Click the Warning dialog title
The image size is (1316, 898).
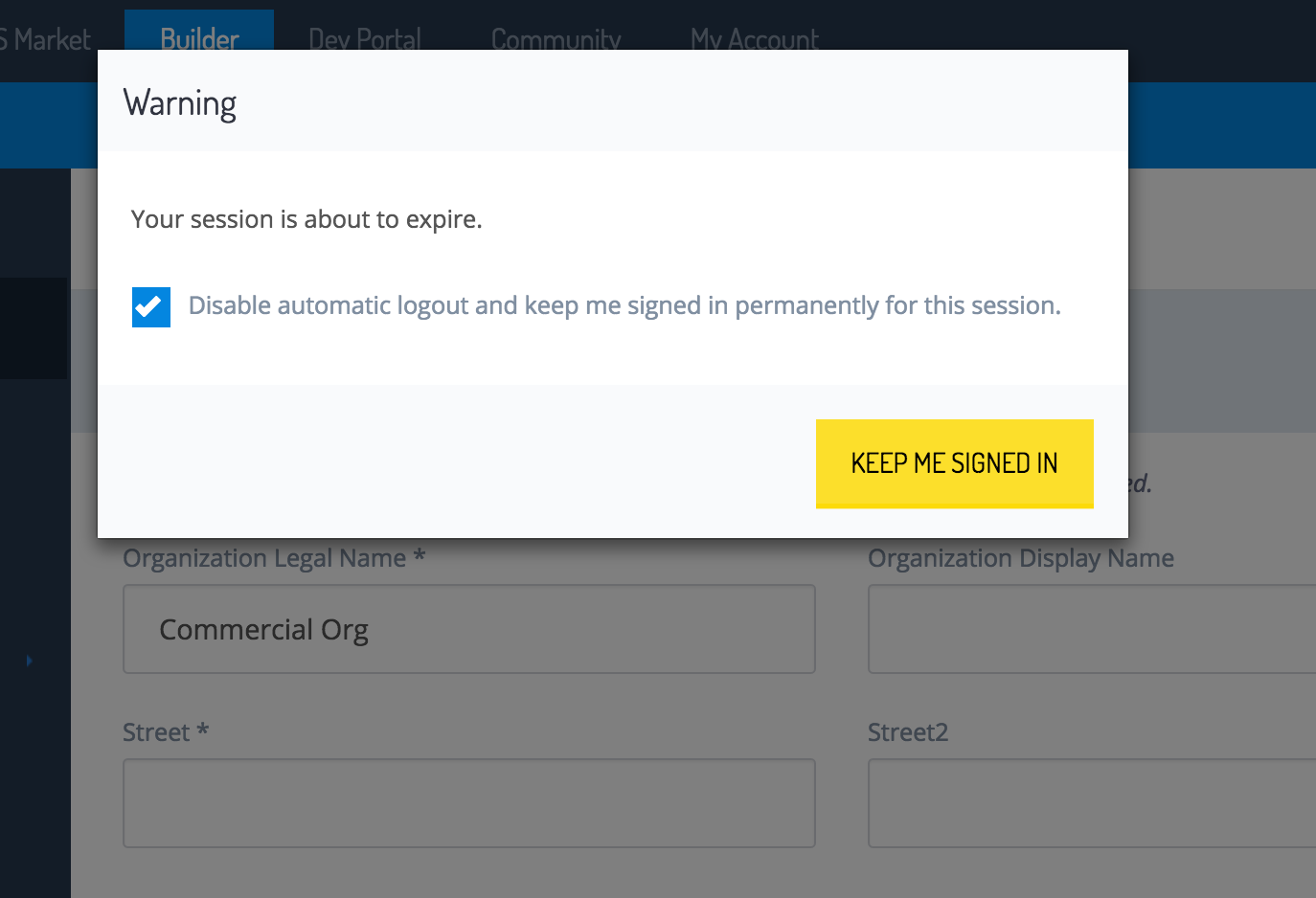point(180,103)
